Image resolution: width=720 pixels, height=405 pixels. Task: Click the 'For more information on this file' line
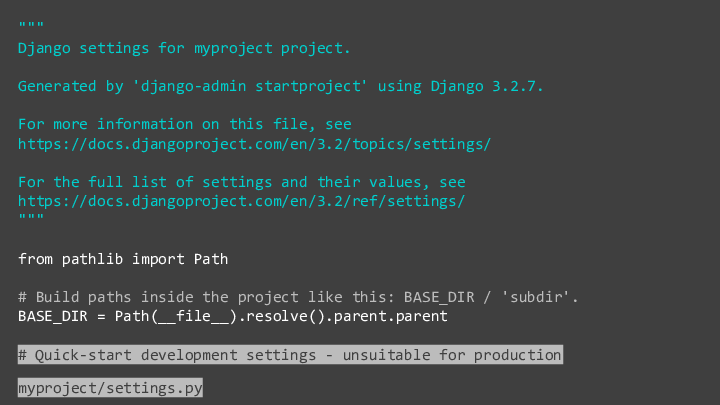click(x=185, y=124)
